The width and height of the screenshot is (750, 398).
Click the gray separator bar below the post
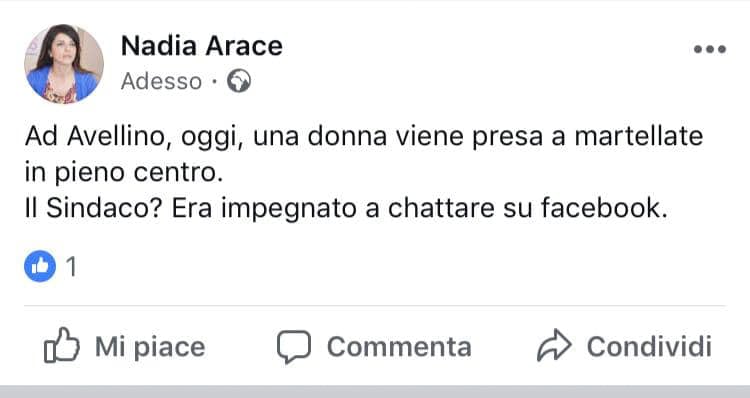[x=375, y=391]
